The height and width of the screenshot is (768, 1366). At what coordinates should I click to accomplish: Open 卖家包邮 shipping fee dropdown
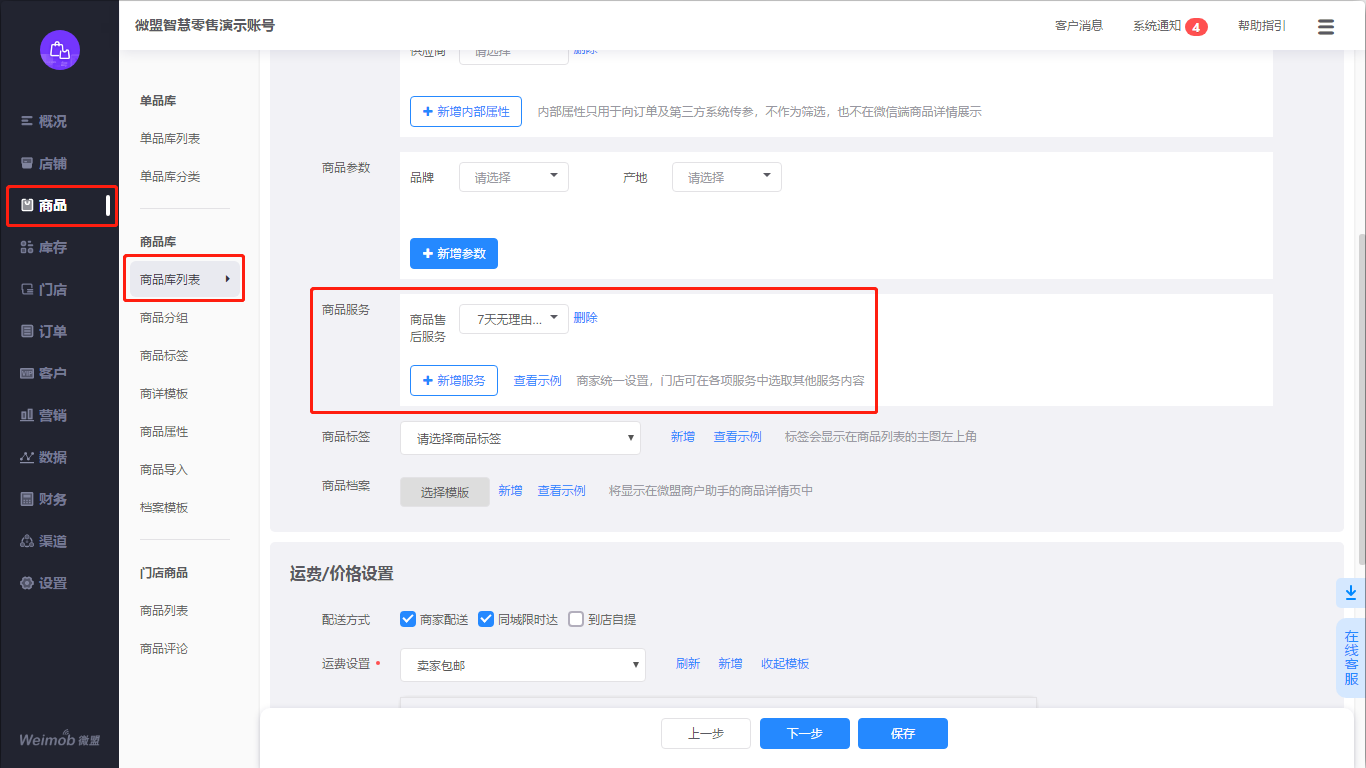523,665
